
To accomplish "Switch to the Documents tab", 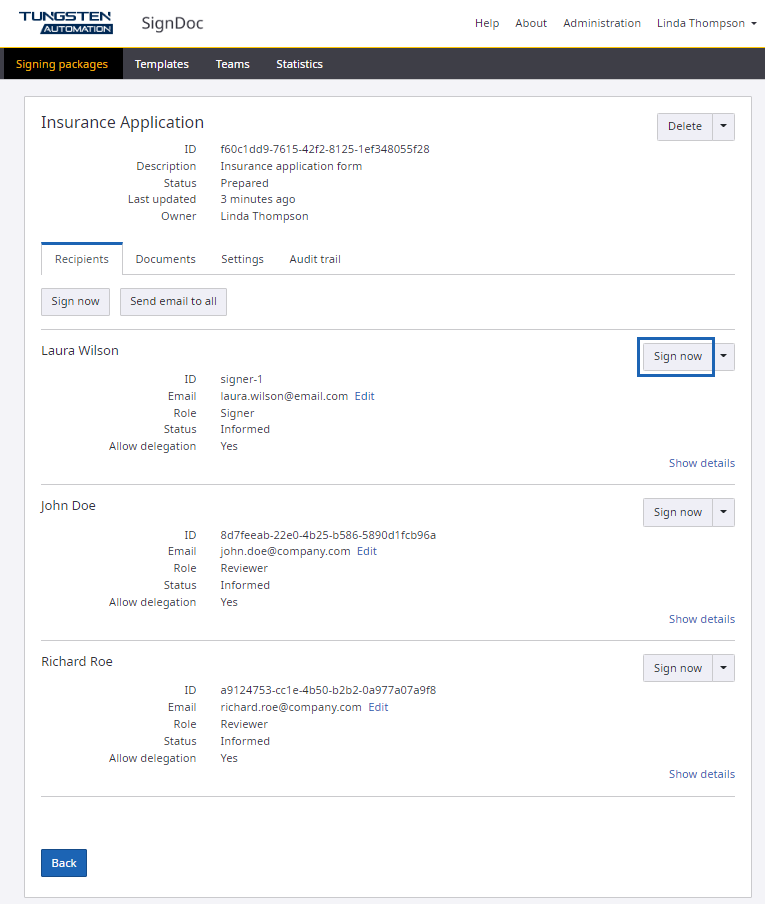I will 165,259.
